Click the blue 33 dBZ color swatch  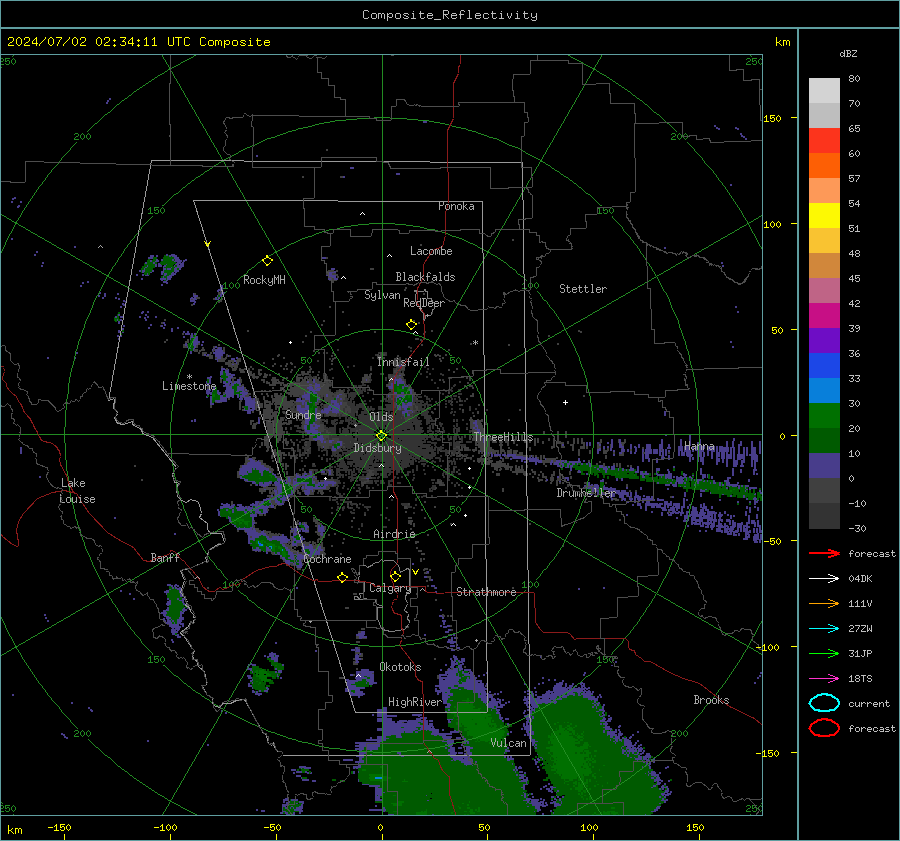pyautogui.click(x=824, y=365)
